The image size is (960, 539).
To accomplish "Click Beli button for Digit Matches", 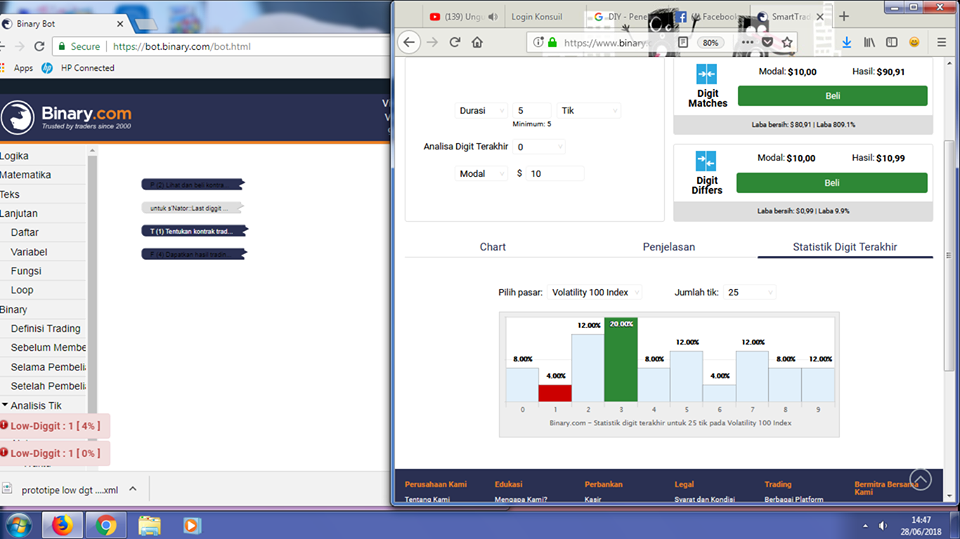I will [x=832, y=96].
